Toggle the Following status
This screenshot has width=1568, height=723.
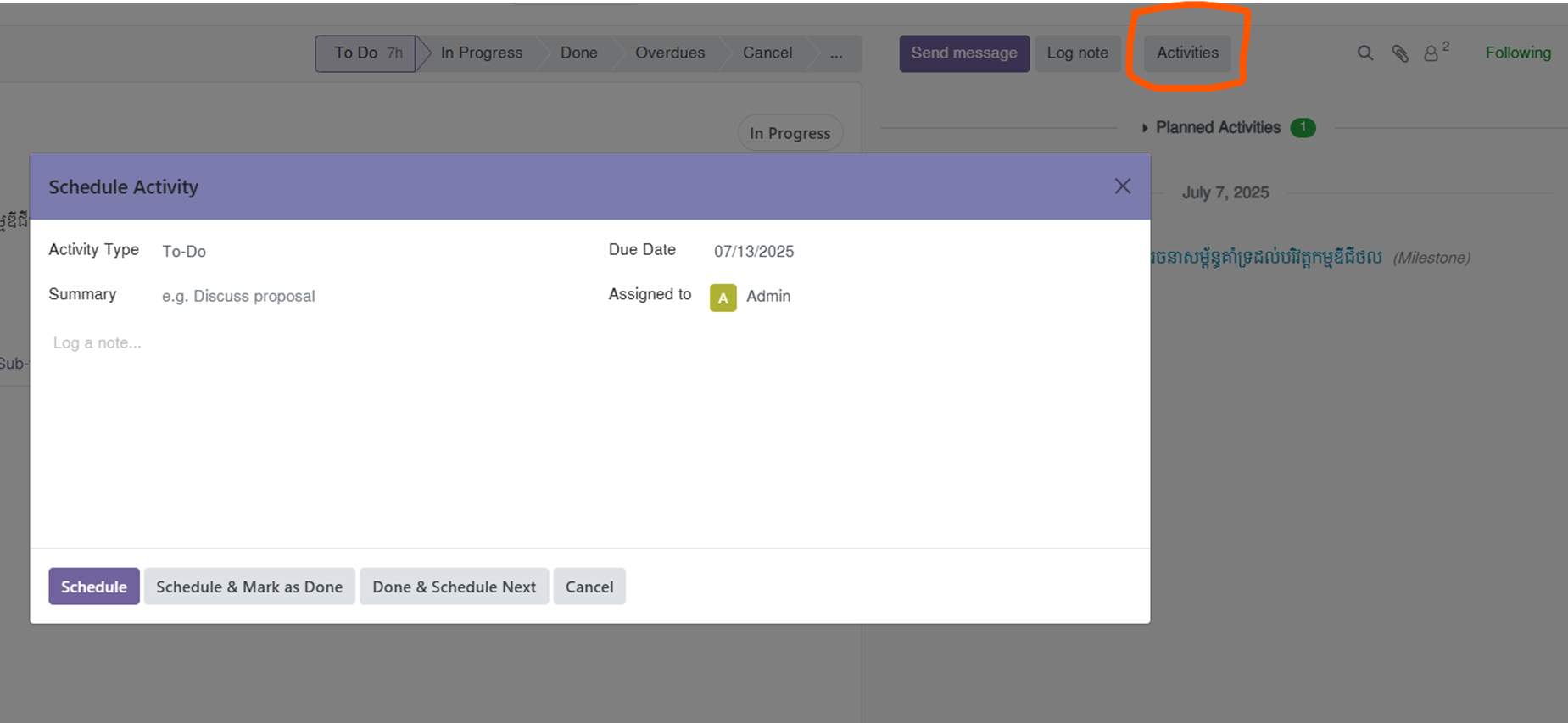1518,53
